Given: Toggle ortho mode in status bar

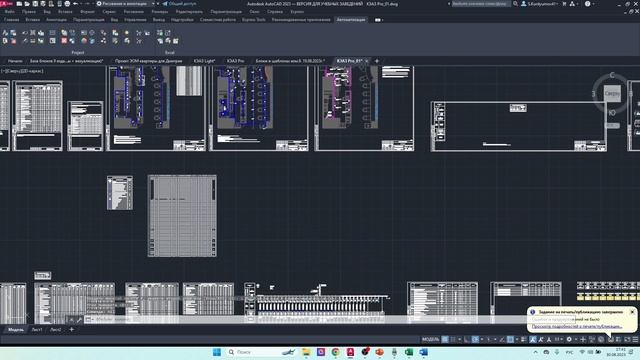Looking at the screenshot, I should coord(466,339).
